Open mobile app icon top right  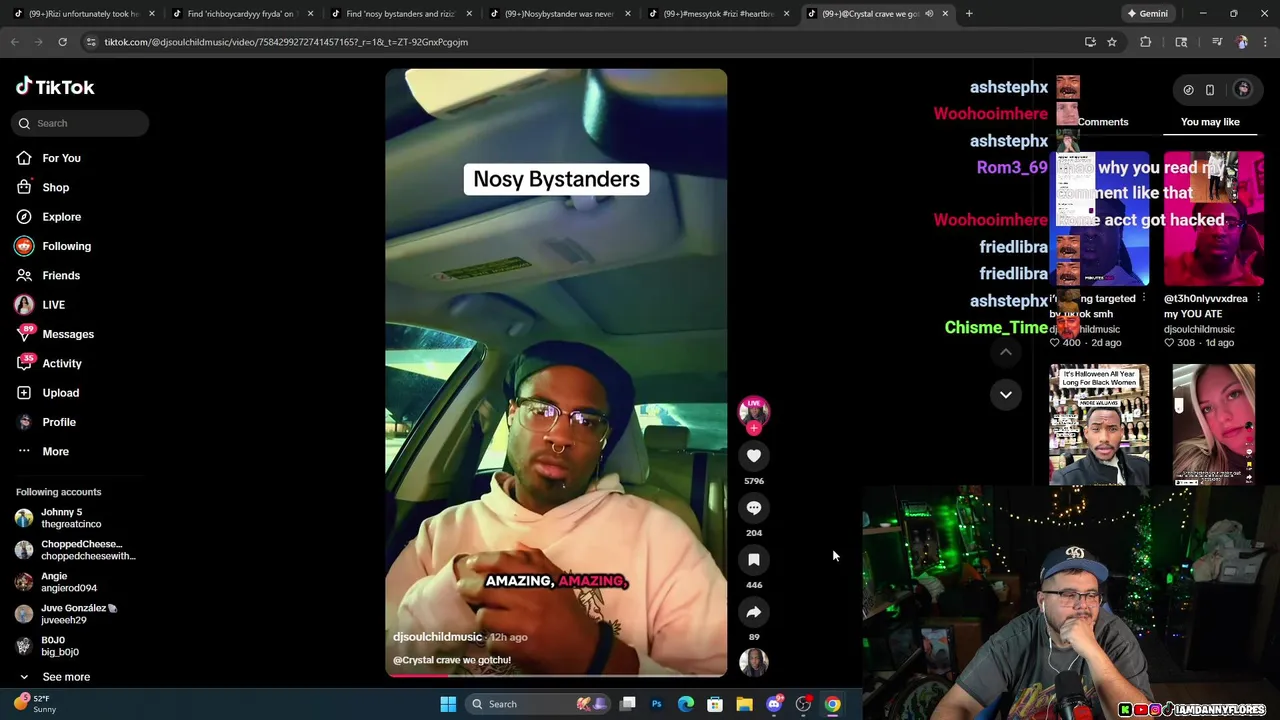click(x=1210, y=90)
